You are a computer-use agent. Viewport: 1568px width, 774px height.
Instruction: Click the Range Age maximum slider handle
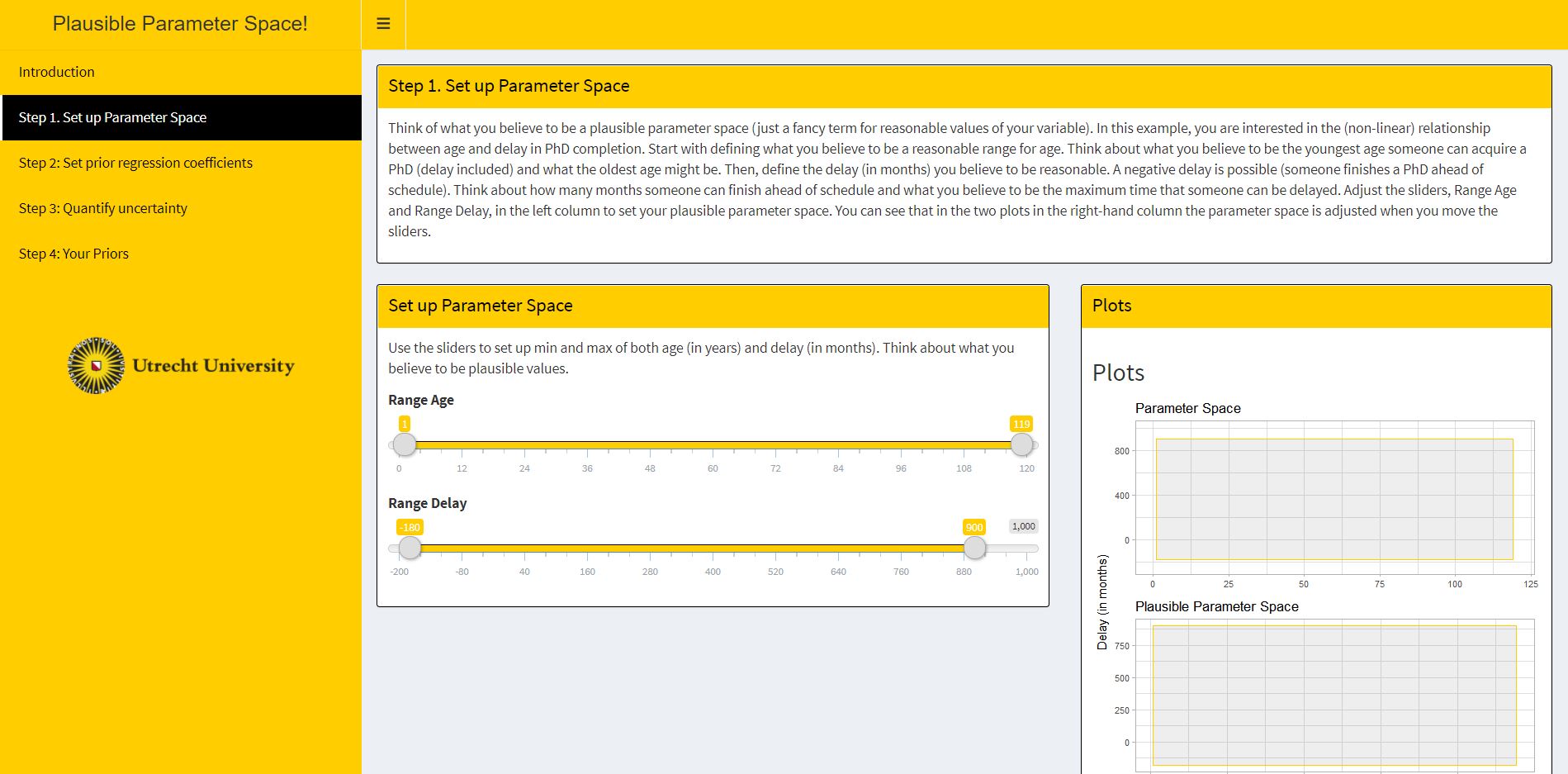(x=1021, y=444)
